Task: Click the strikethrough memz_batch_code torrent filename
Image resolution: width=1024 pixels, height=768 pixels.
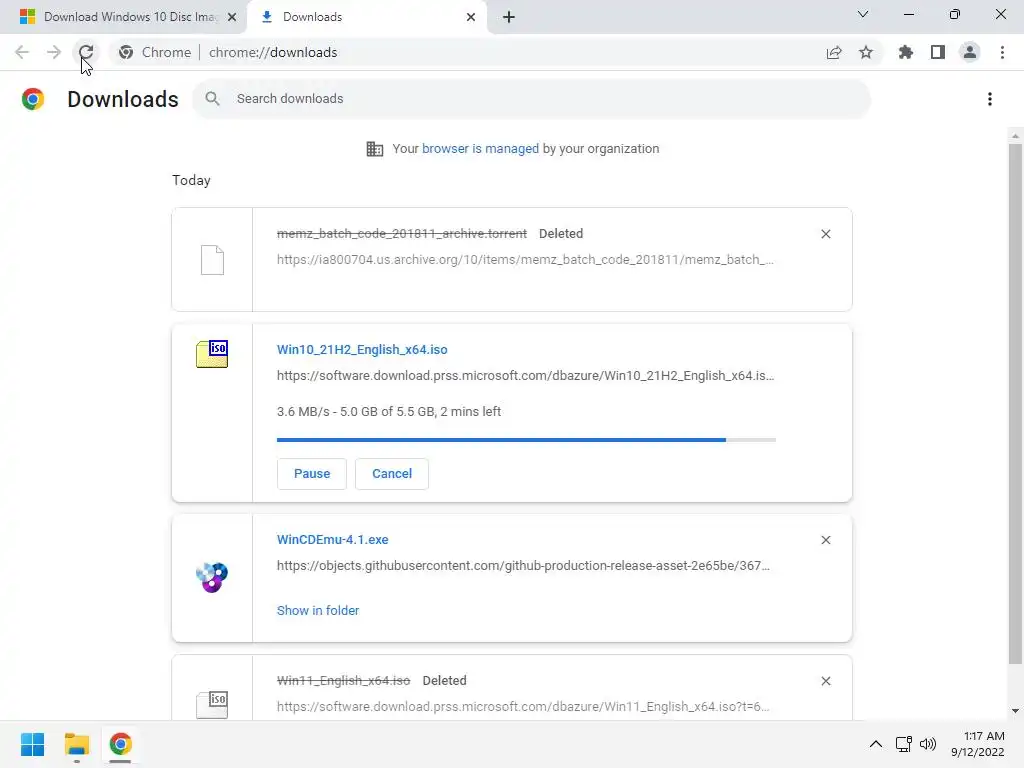Action: (402, 234)
